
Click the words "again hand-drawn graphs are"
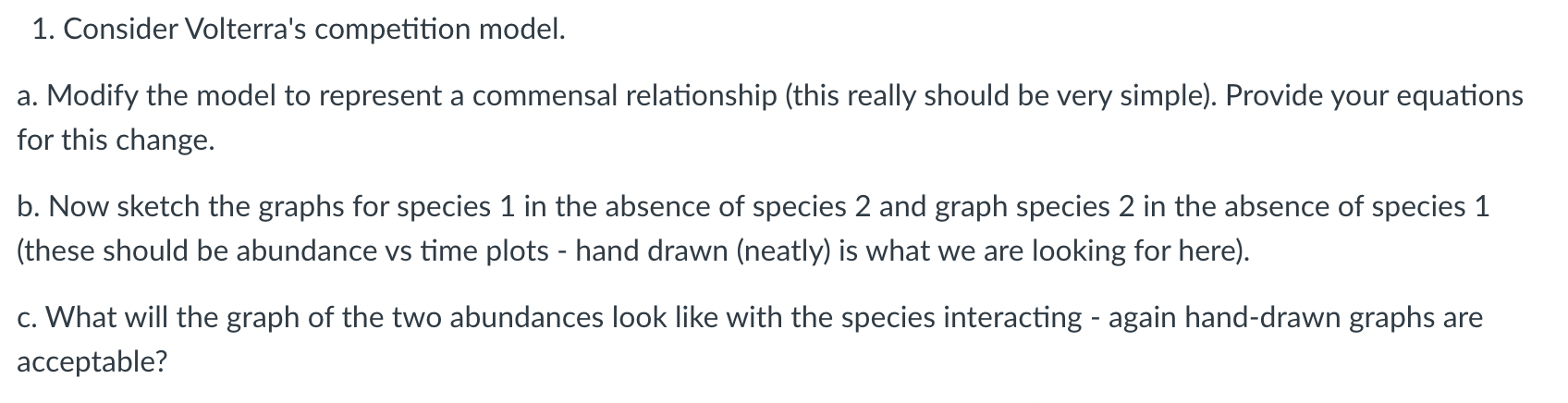pyautogui.click(x=1295, y=318)
